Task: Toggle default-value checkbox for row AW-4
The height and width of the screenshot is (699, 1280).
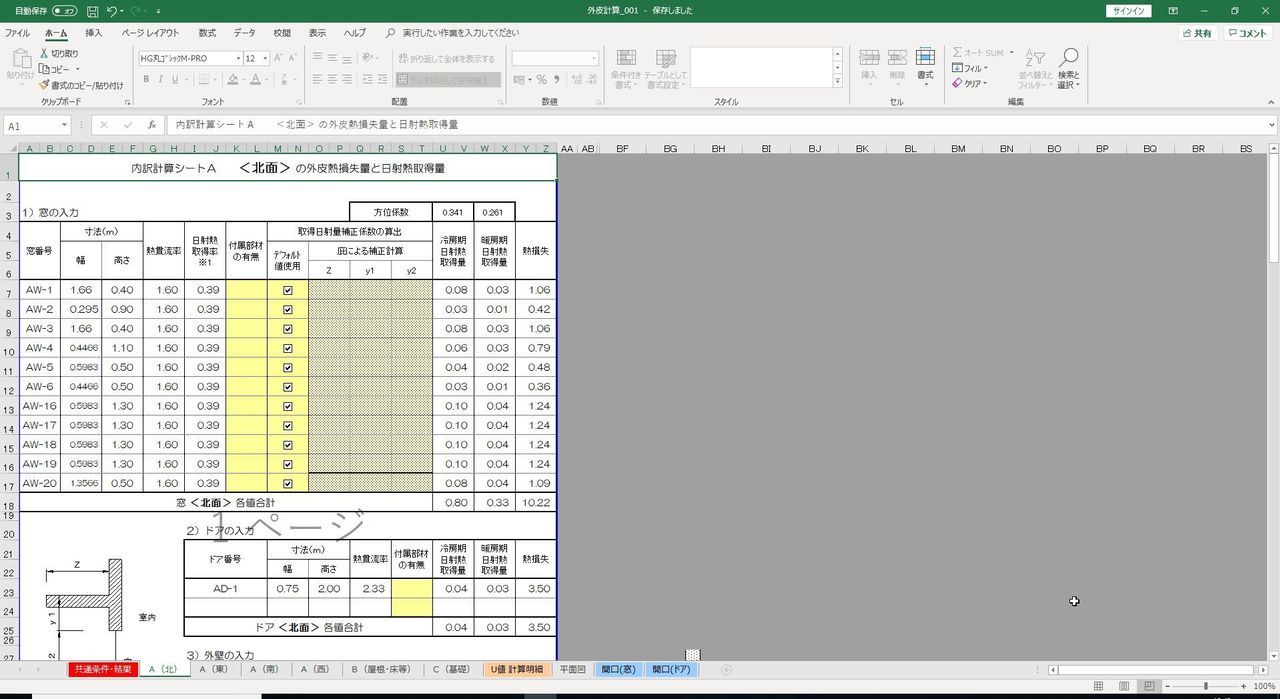Action: pyautogui.click(x=288, y=348)
